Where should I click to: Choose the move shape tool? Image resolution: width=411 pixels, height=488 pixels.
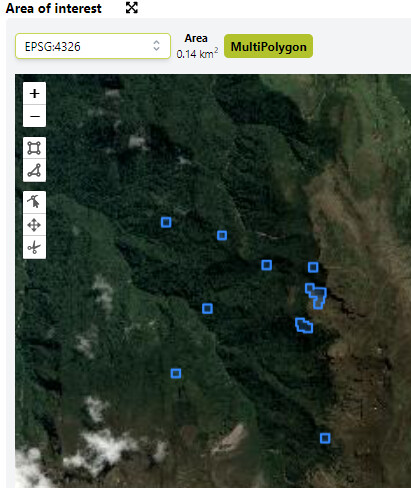pos(34,225)
